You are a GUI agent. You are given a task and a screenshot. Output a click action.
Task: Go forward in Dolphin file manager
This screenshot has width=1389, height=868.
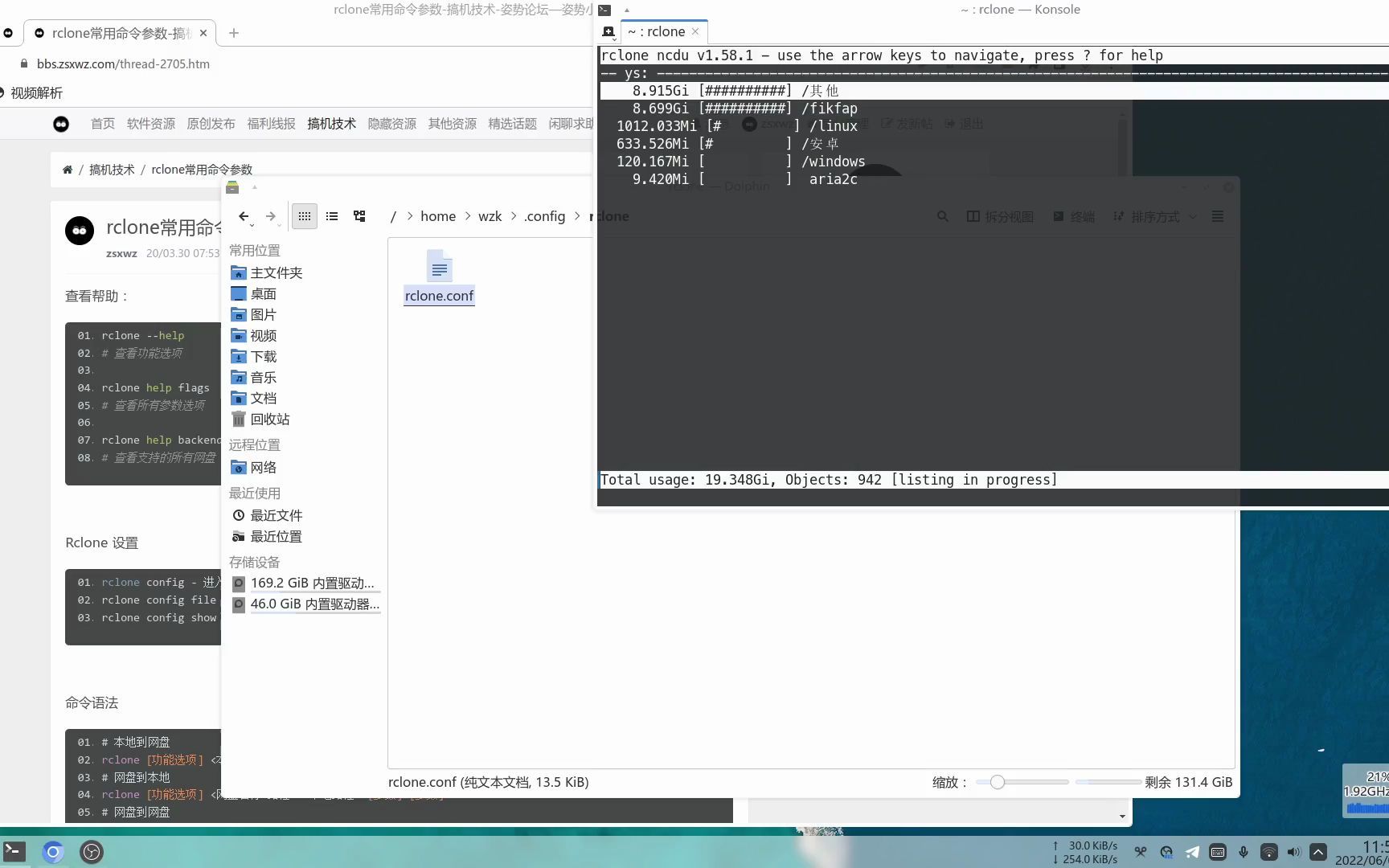point(271,216)
